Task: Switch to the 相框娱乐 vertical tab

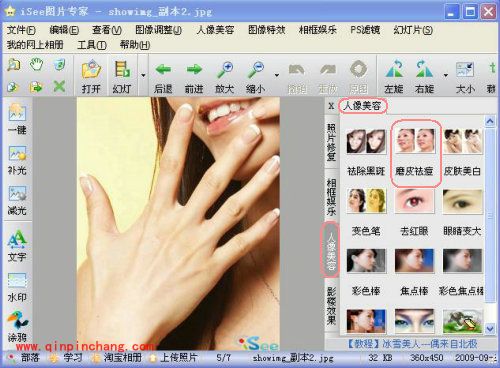Action: coord(331,197)
